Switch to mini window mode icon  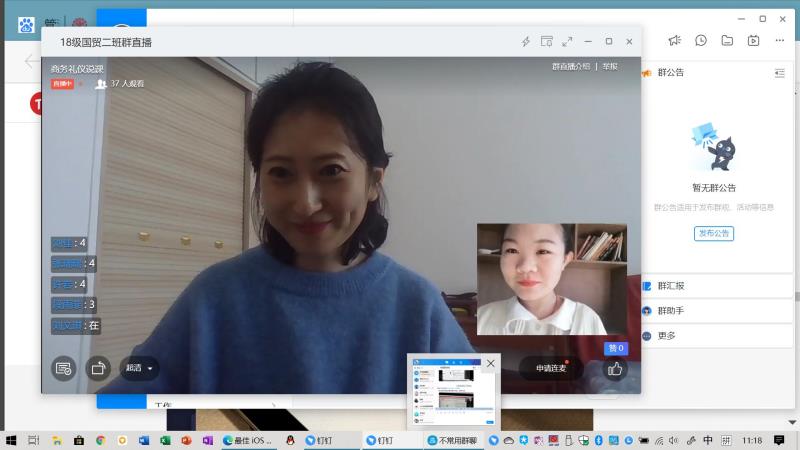(x=547, y=41)
